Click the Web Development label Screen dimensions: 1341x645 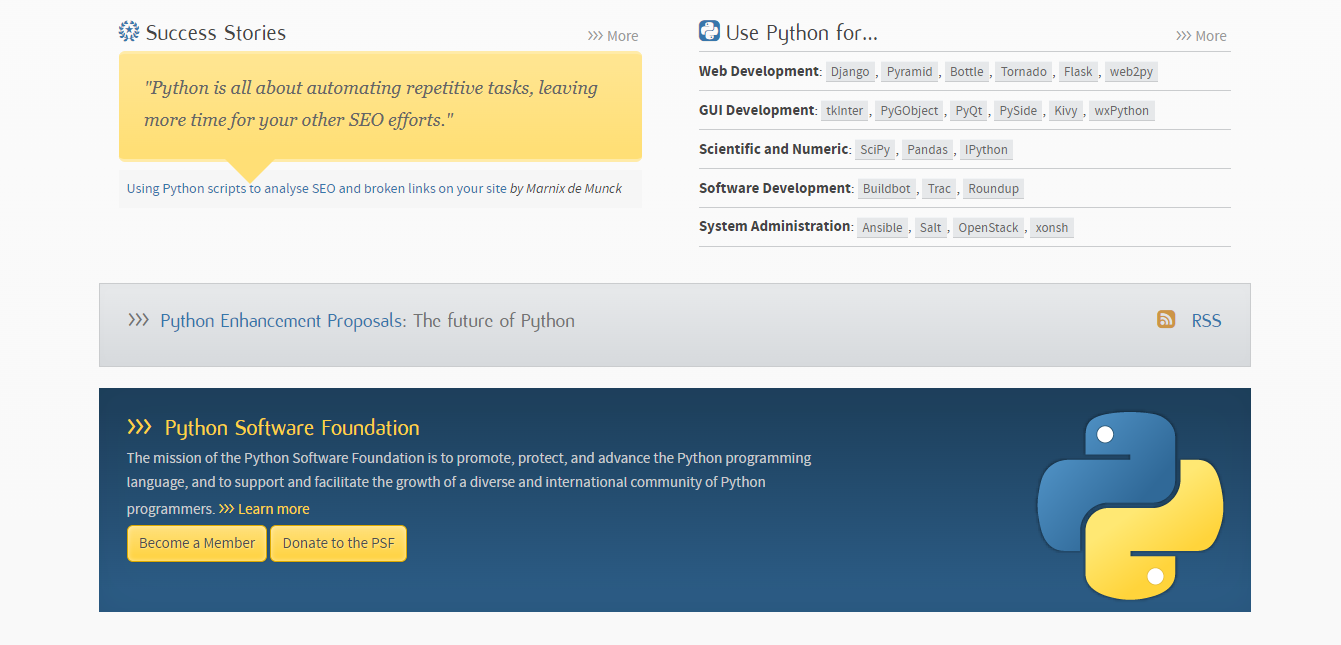tap(759, 71)
